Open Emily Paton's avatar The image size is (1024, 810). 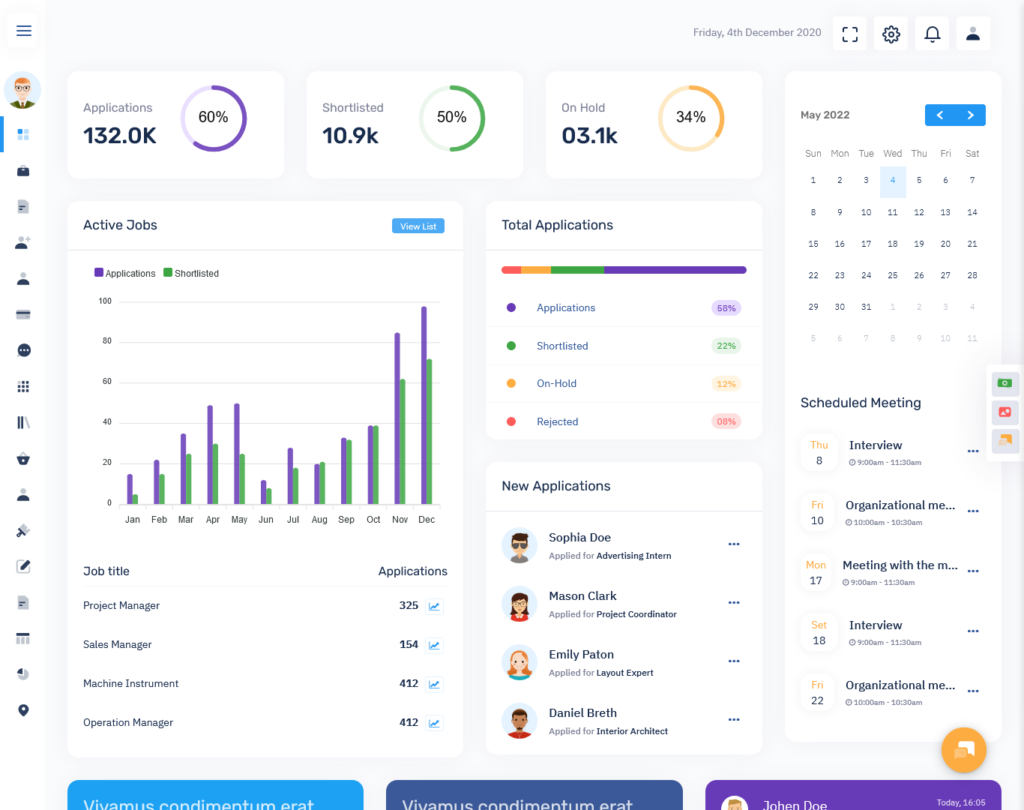click(519, 662)
